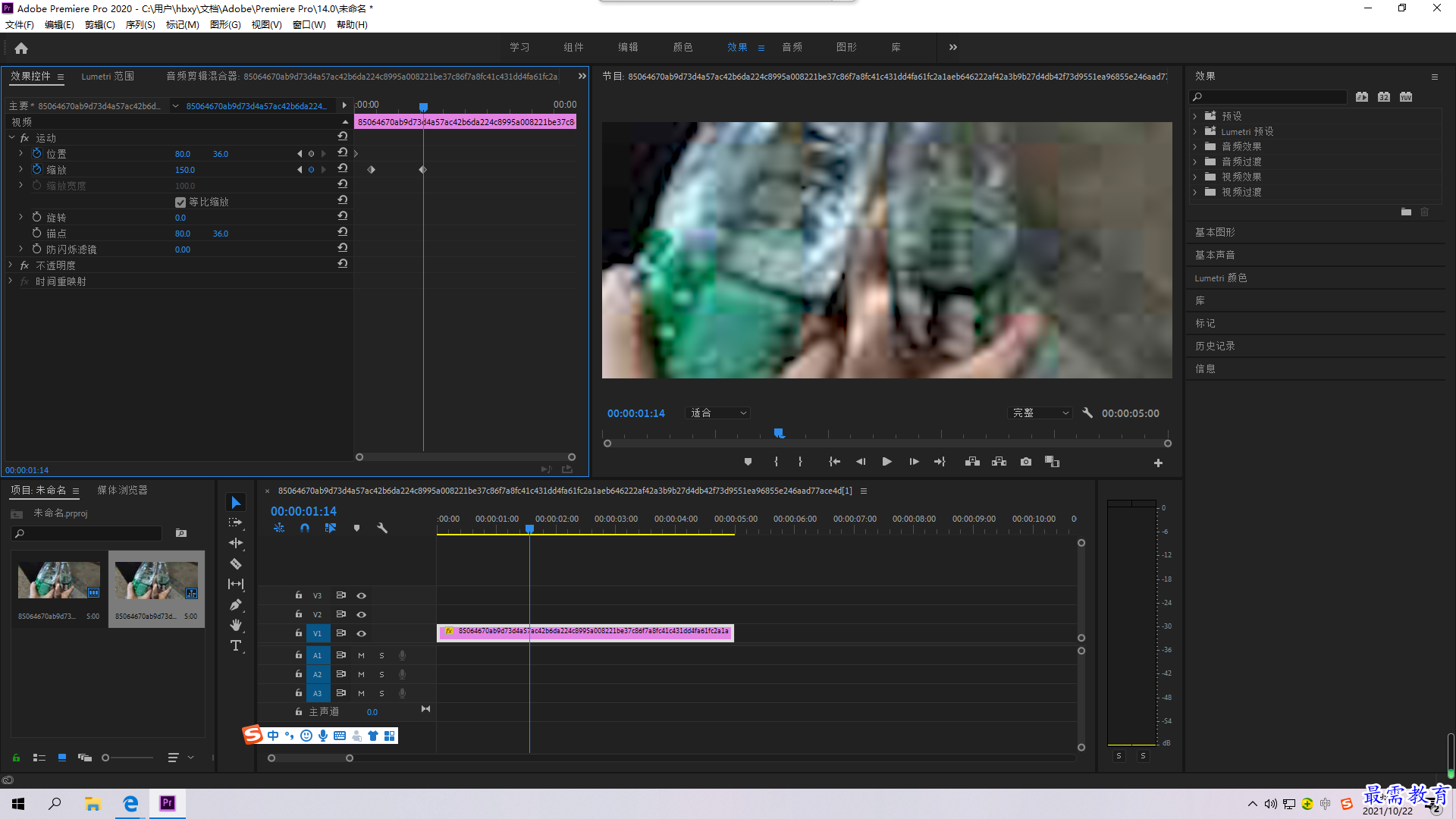Image resolution: width=1456 pixels, height=819 pixels.
Task: Go to Out point in program monitor
Action: 940,462
